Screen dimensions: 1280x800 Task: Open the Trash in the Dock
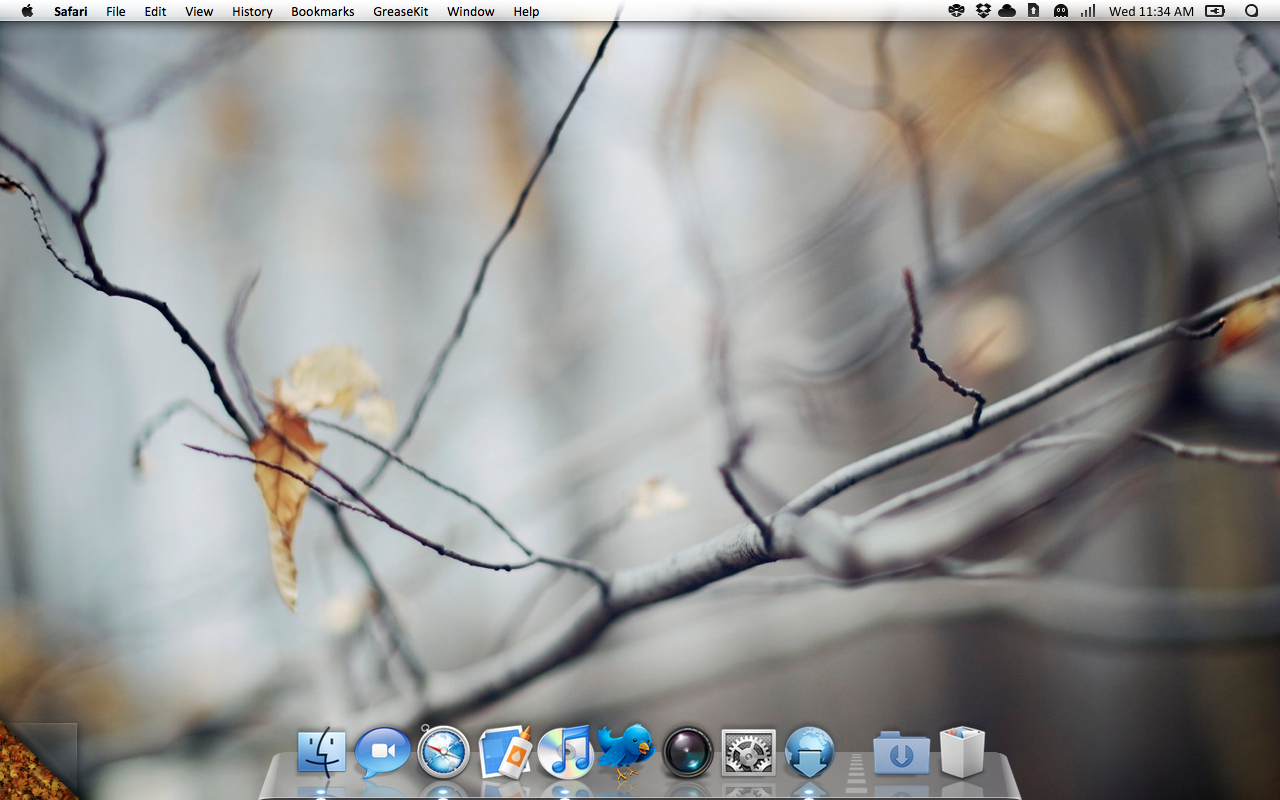(x=962, y=752)
